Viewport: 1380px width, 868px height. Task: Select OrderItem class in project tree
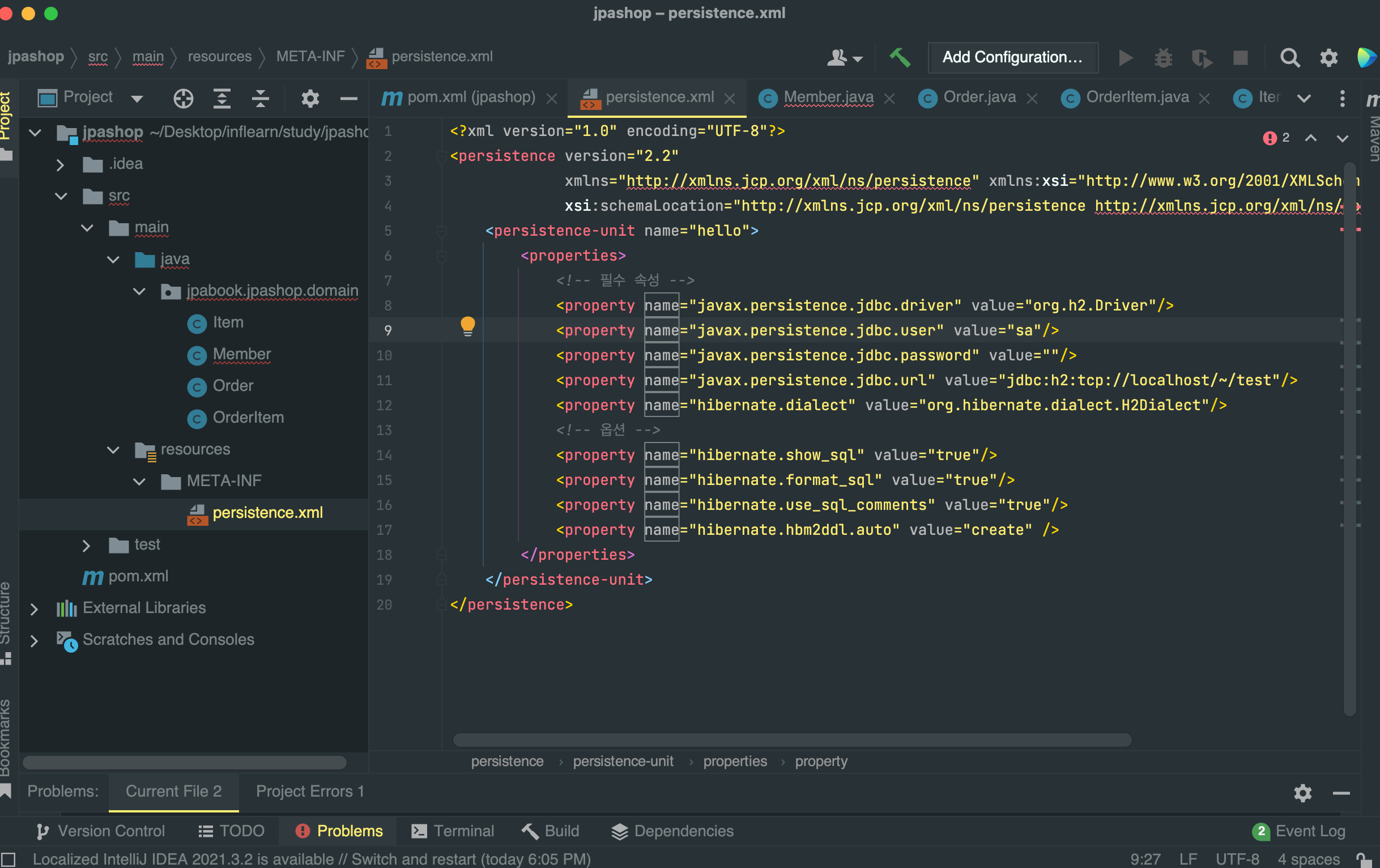tap(248, 418)
